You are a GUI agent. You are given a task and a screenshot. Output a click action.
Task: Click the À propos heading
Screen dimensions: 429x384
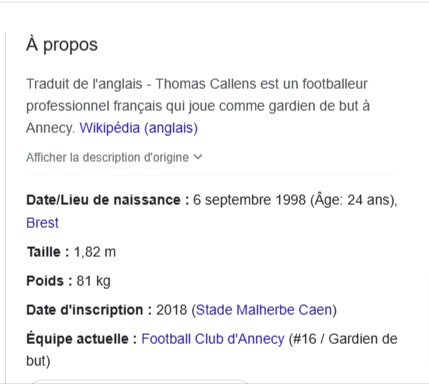[x=62, y=45]
